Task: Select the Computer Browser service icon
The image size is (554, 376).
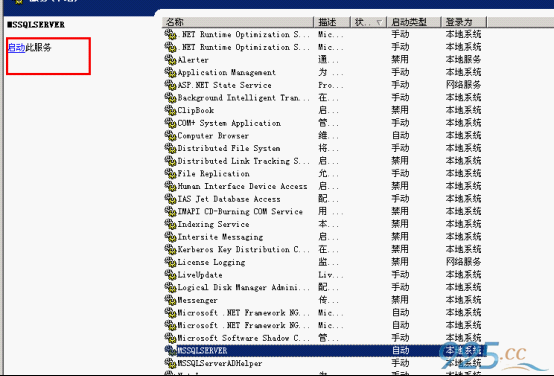Action: click(x=170, y=136)
